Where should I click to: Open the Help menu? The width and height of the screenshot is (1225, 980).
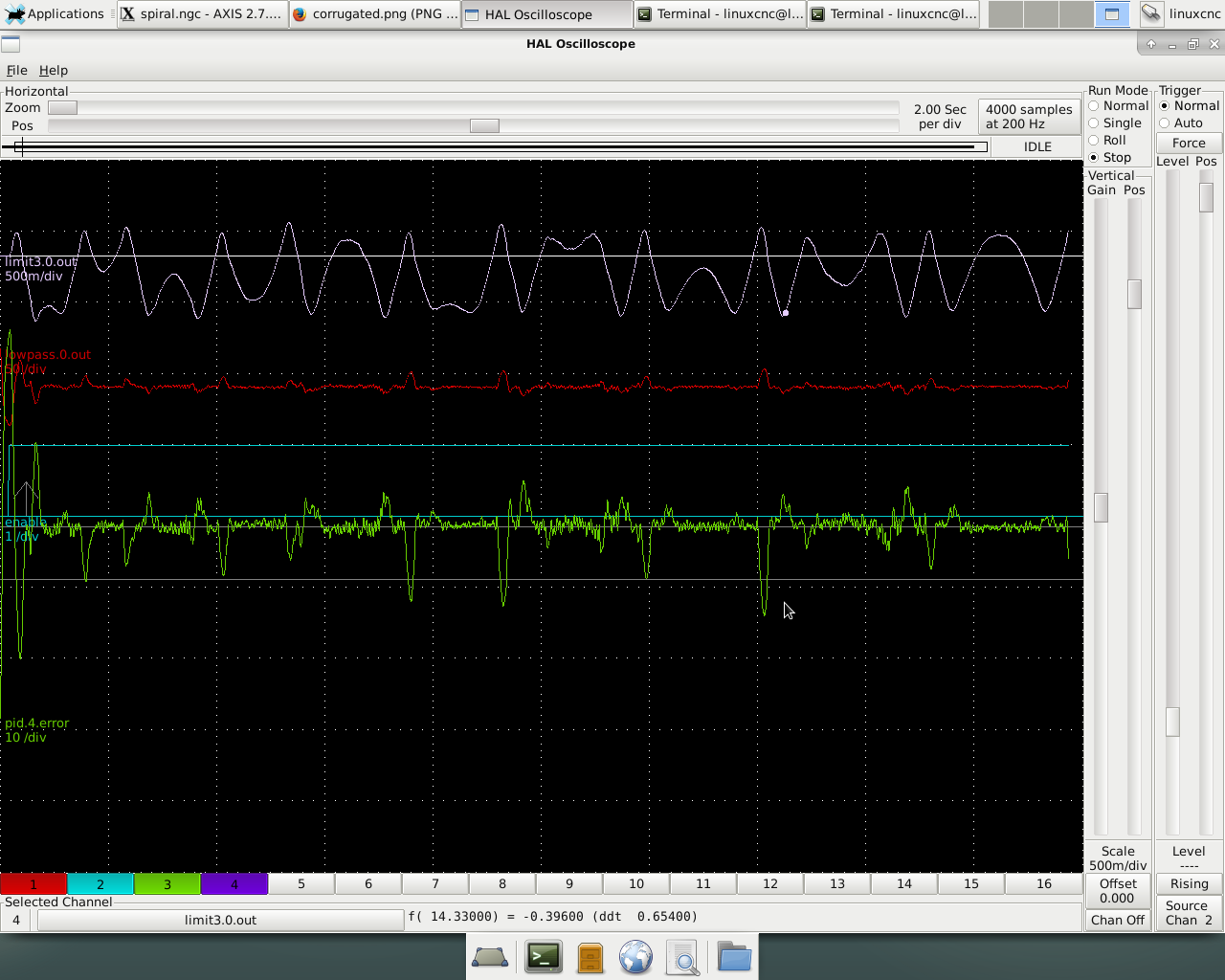click(x=54, y=70)
